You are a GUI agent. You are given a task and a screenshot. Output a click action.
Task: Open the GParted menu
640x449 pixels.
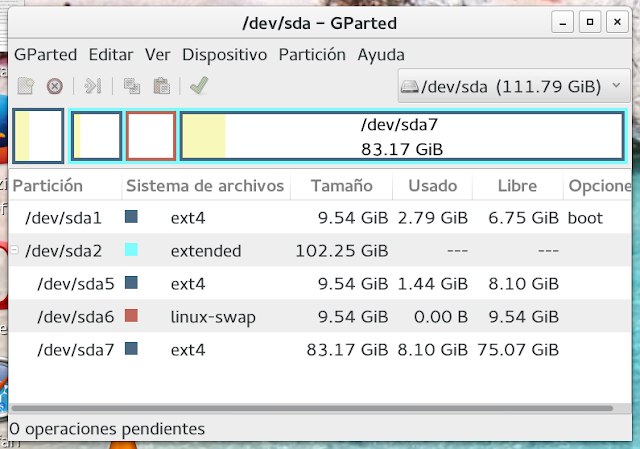pos(45,55)
